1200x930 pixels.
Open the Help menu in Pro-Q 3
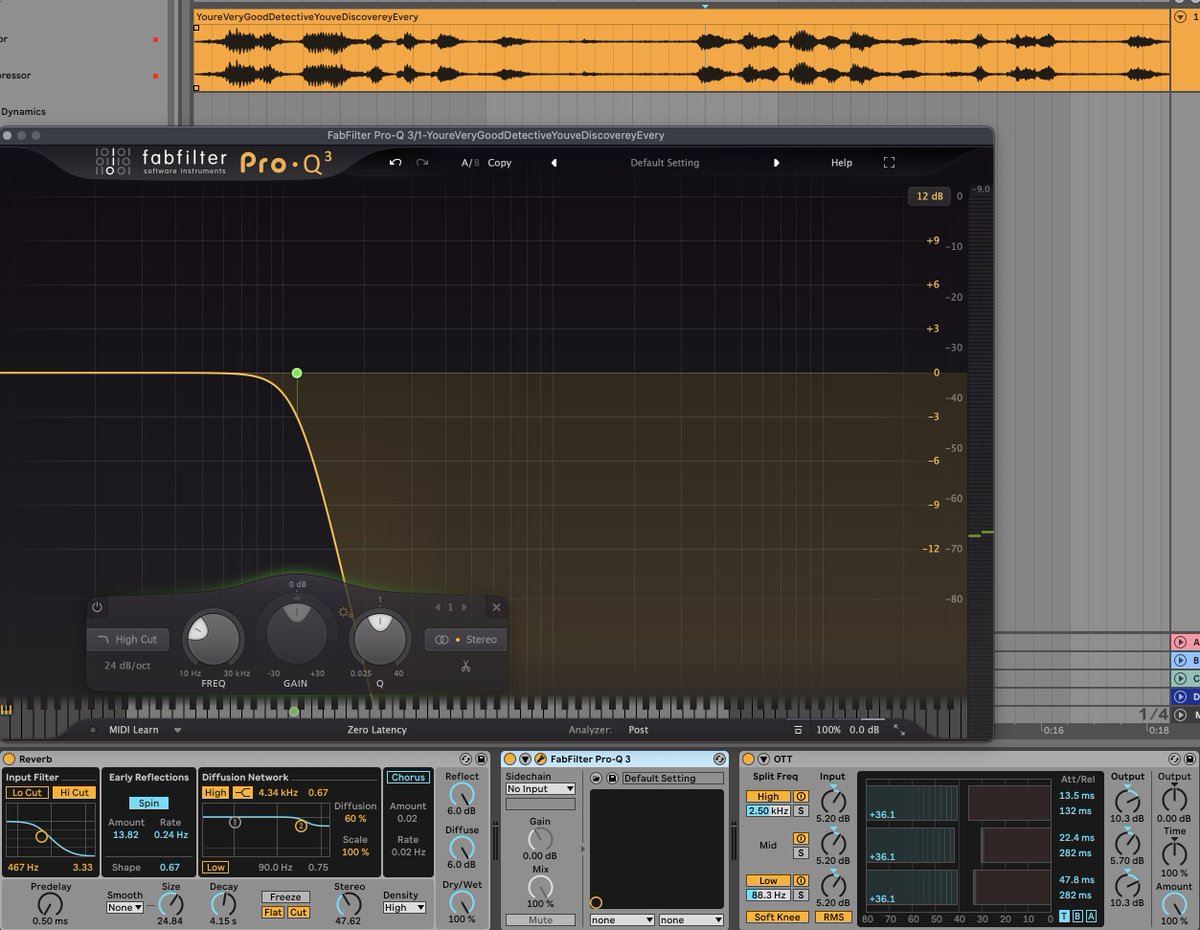click(x=842, y=163)
